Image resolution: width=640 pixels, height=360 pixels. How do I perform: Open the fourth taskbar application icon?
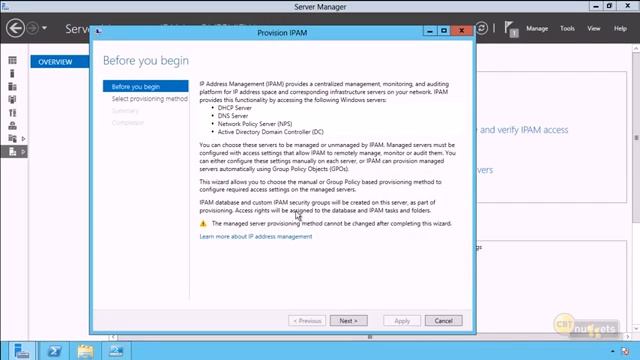tap(116, 351)
